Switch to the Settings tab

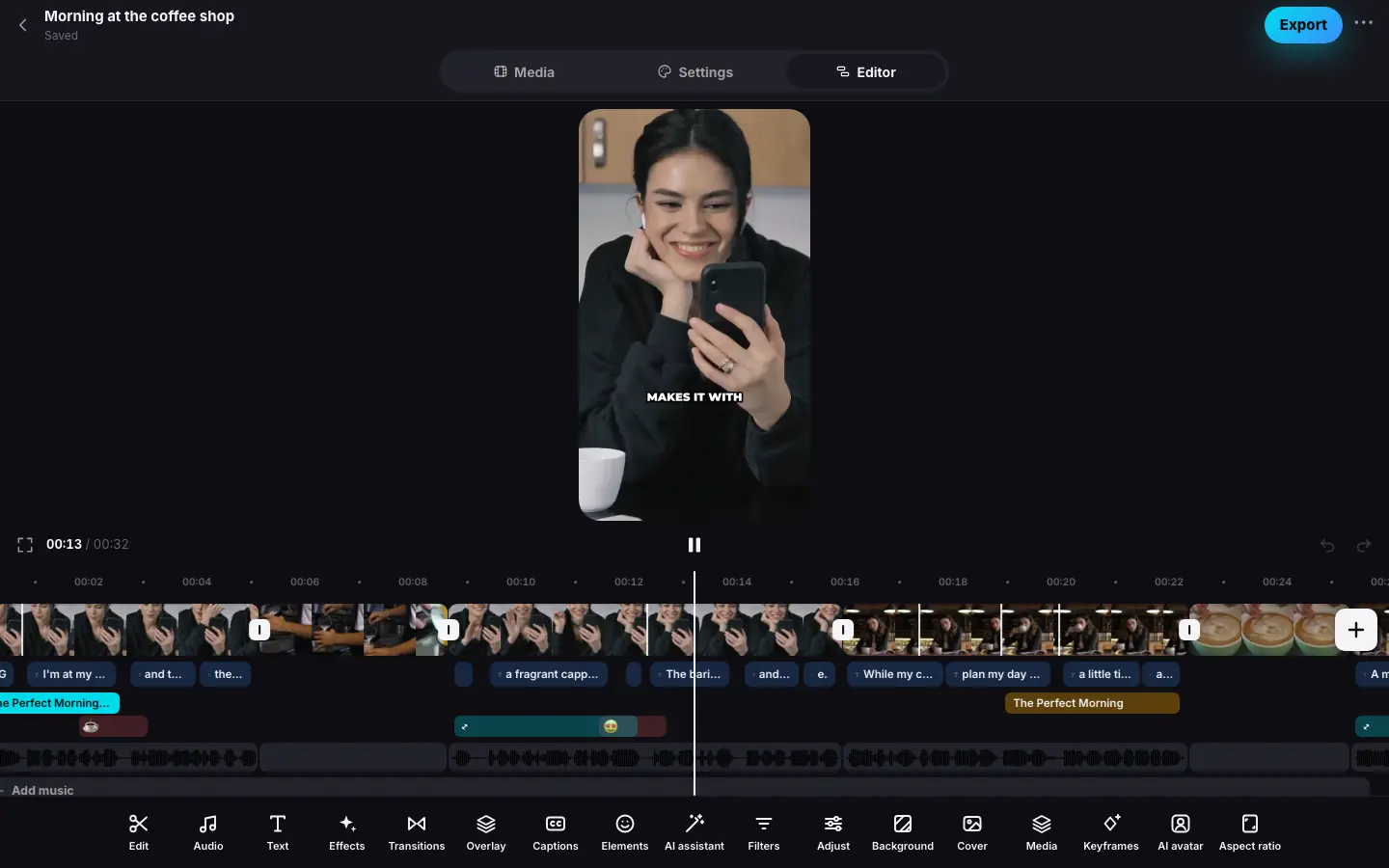[694, 72]
